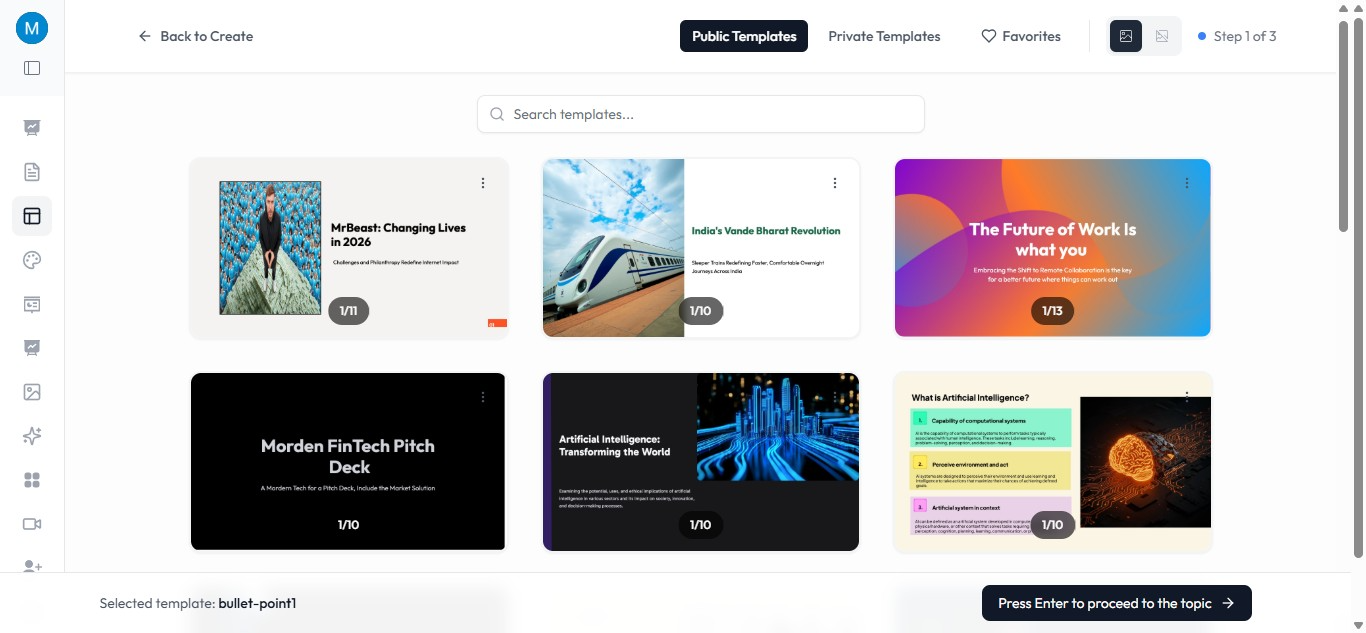
Task: Go Back to Create
Action: coord(196,36)
